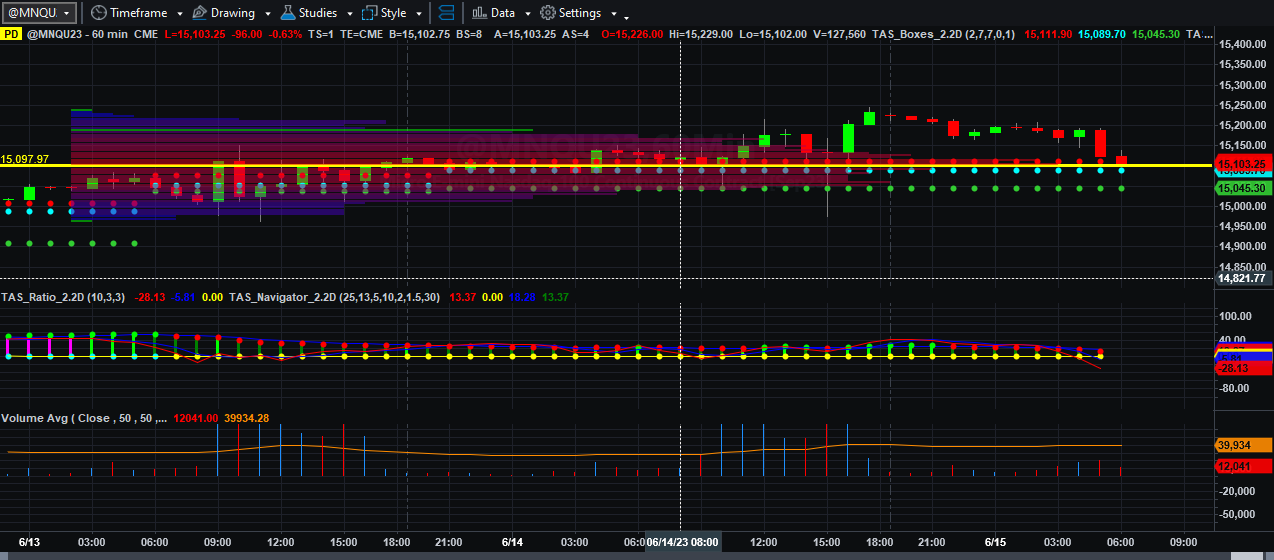Click the Data bar-chart icon
The image size is (1274, 560).
coord(479,13)
